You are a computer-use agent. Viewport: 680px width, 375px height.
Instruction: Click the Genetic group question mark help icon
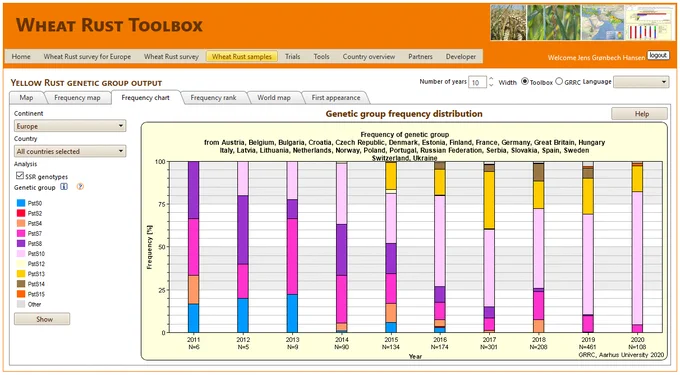coord(80,187)
